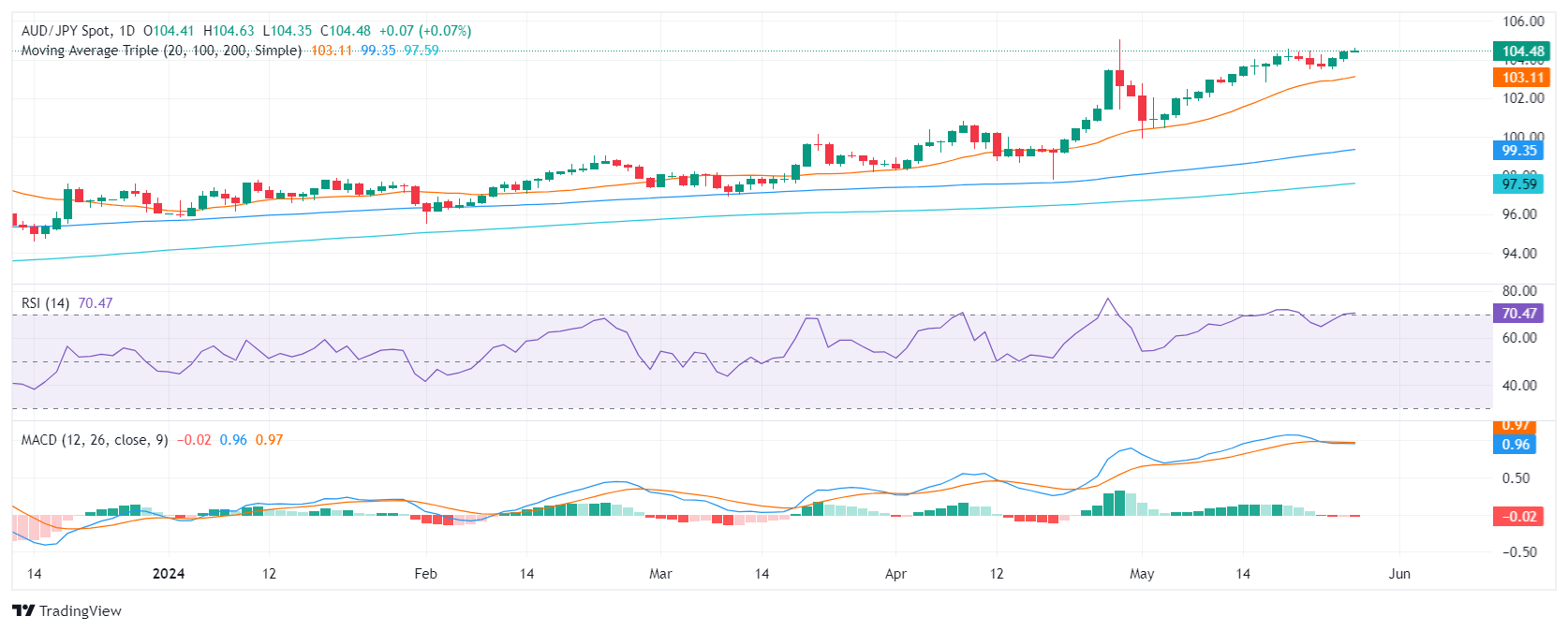The image size is (1568, 631).
Task: Click the green 104.48 current price tag
Action: pos(1522,51)
